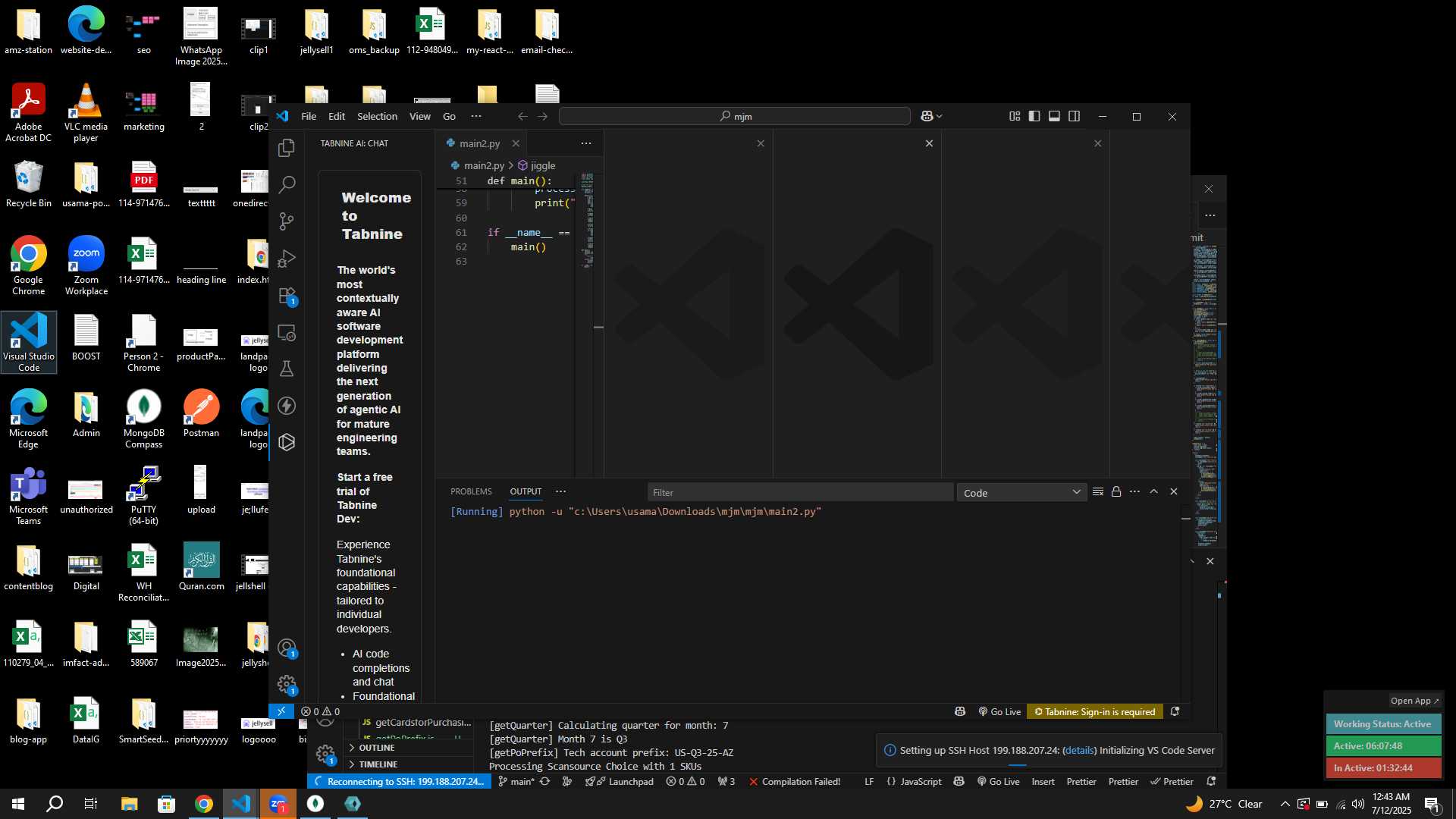Synchronize changes icon in back status bar
This screenshot has height=819, width=1456.
544,781
